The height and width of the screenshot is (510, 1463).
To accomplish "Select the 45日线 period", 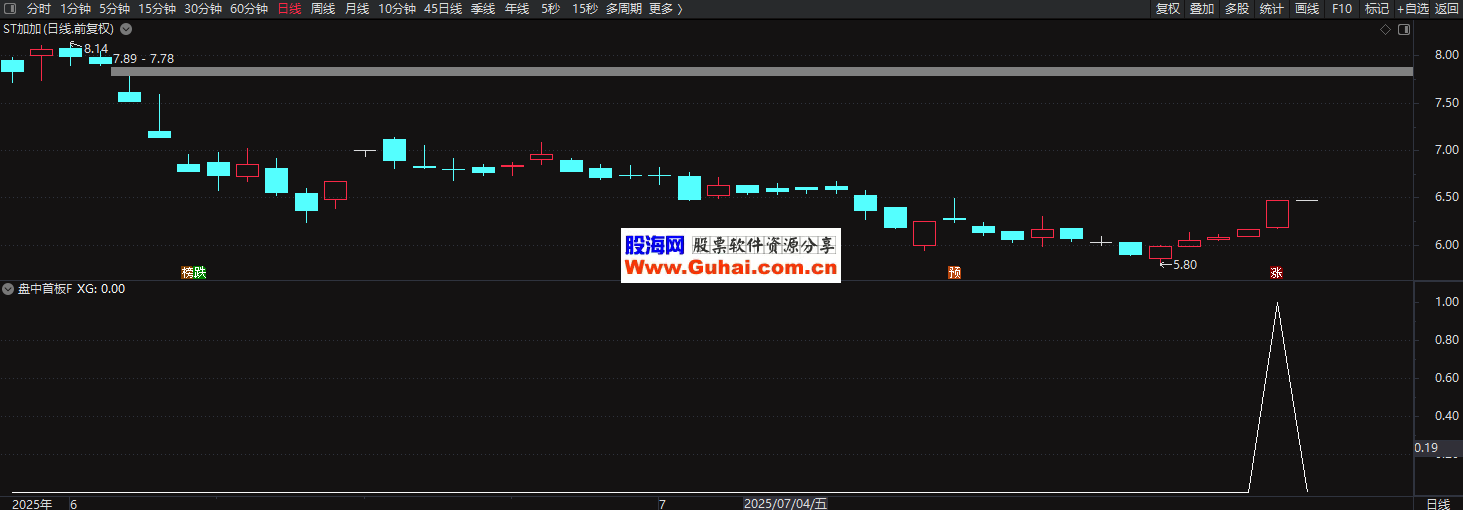I will 443,8.
